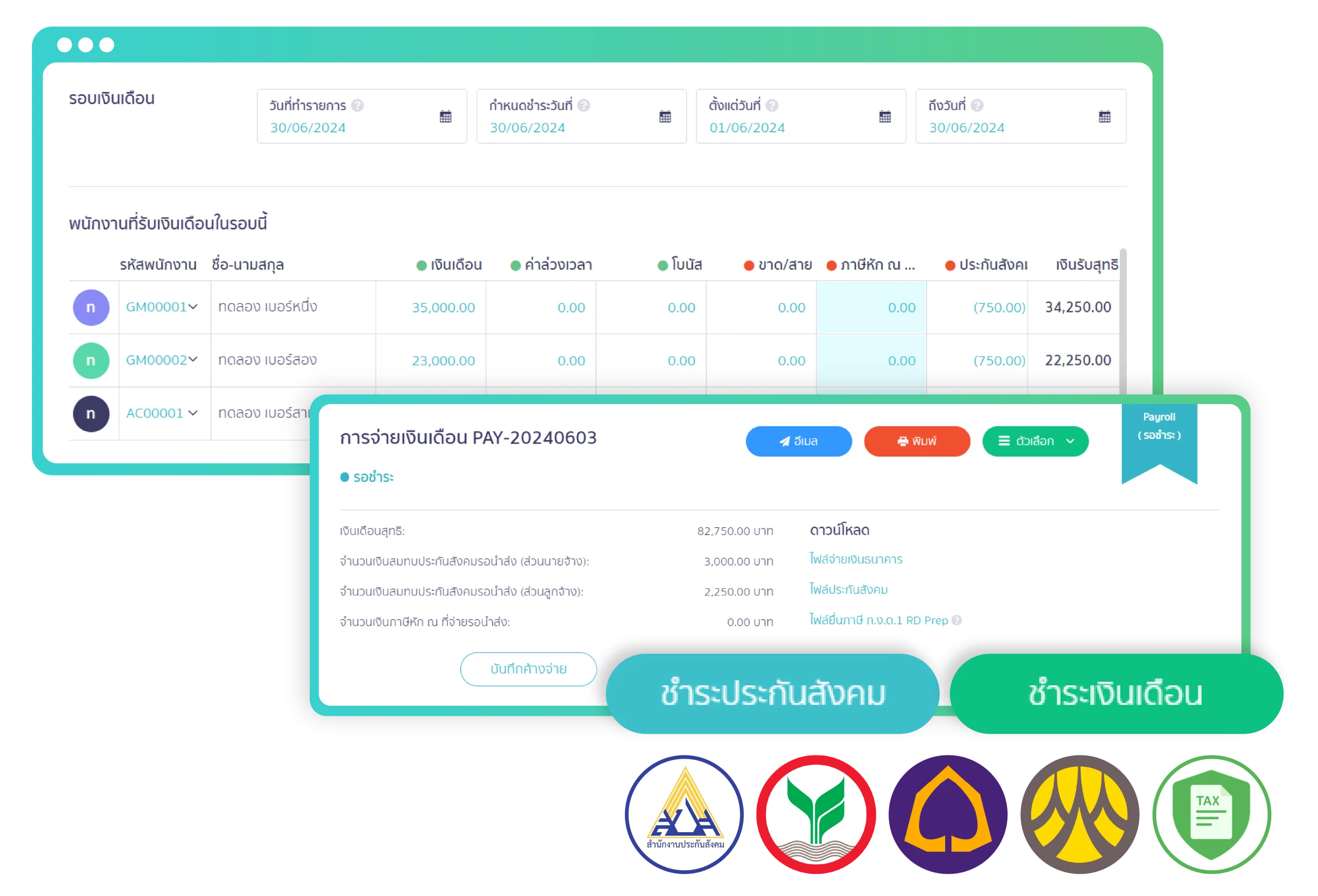This screenshot has height=896, width=1318.
Task: Click the ตั้งแต่วันที่ date field 01/06/2024
Action: click(x=801, y=116)
